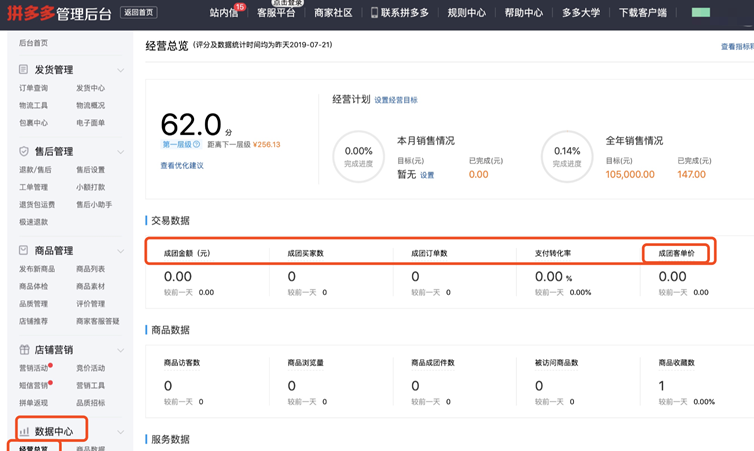Collapse the 商品管理 section chevron
The height and width of the screenshot is (451, 754).
coord(121,251)
